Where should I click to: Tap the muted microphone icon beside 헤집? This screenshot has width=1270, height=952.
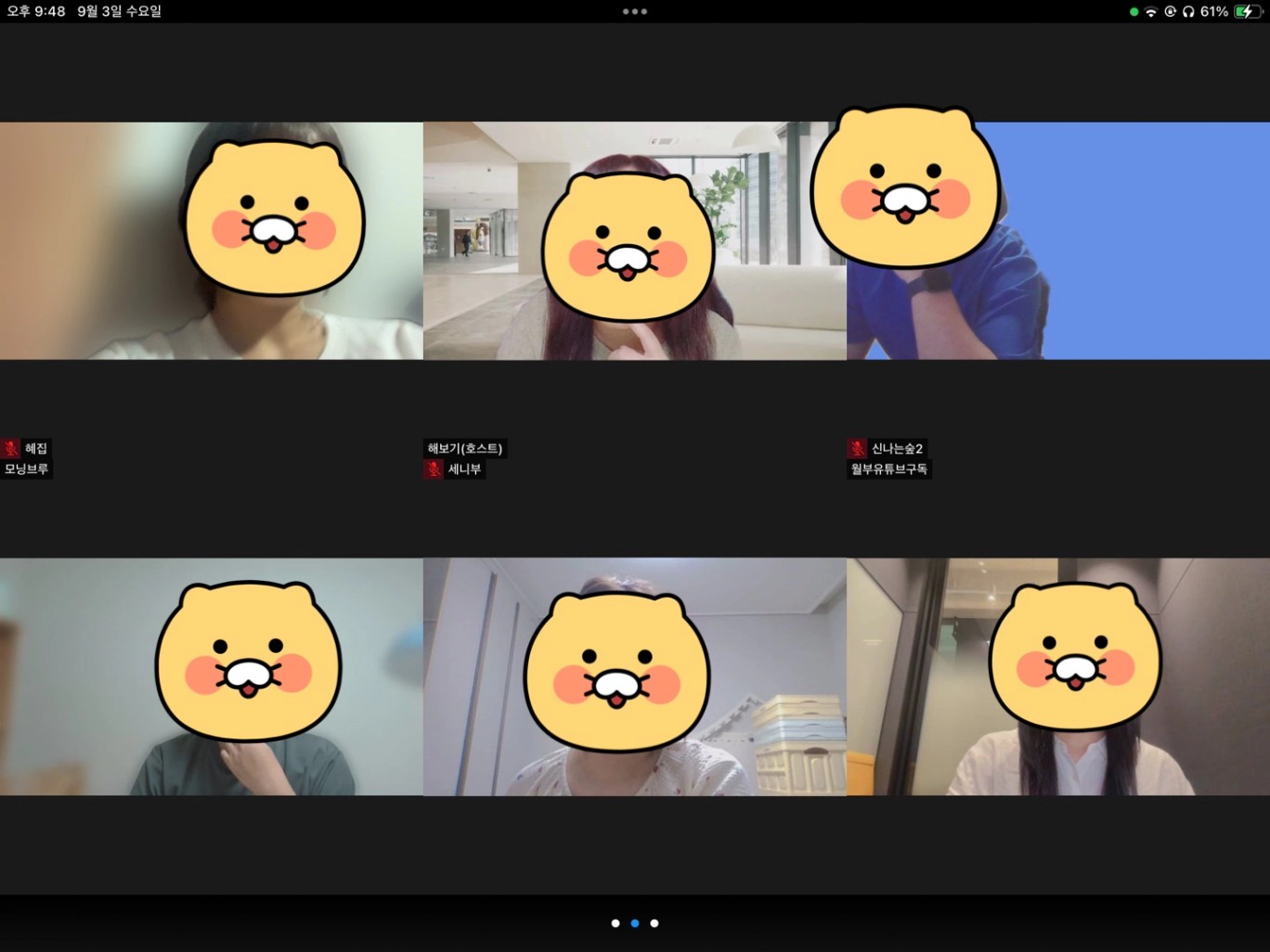(11, 449)
